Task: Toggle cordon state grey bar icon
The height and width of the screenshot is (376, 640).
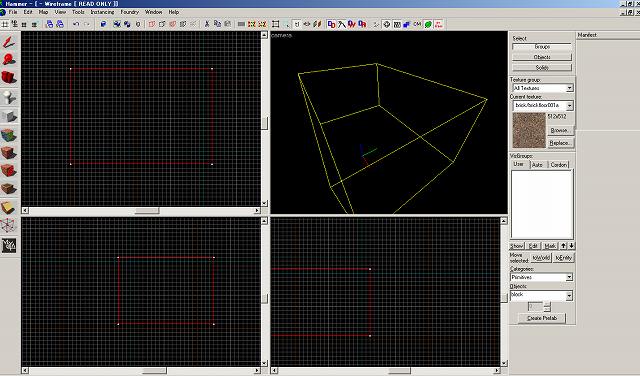Action: [x=241, y=24]
